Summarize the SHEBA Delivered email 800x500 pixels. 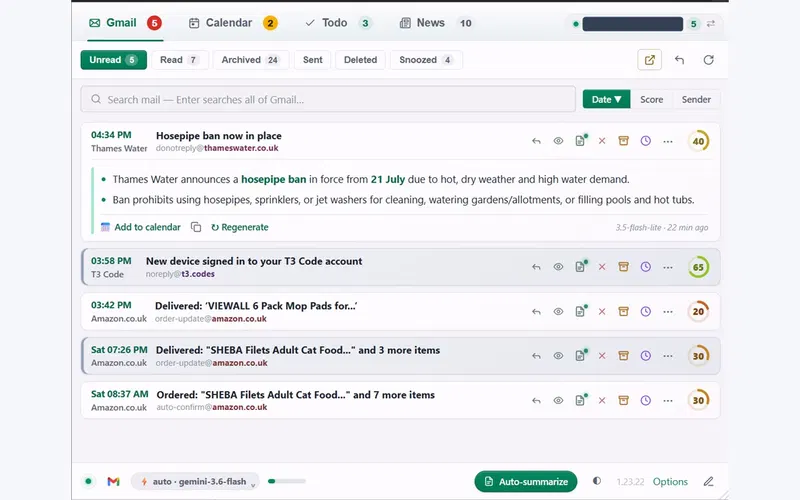tap(581, 356)
